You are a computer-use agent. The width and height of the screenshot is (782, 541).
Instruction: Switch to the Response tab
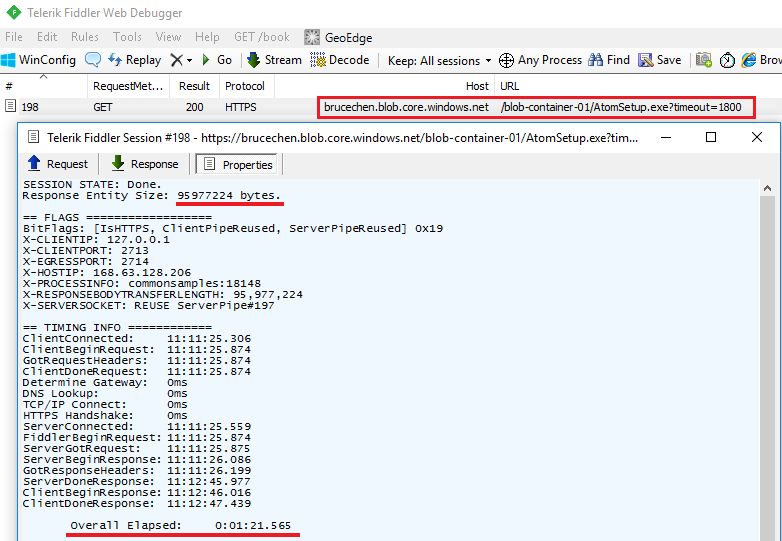[x=145, y=164]
